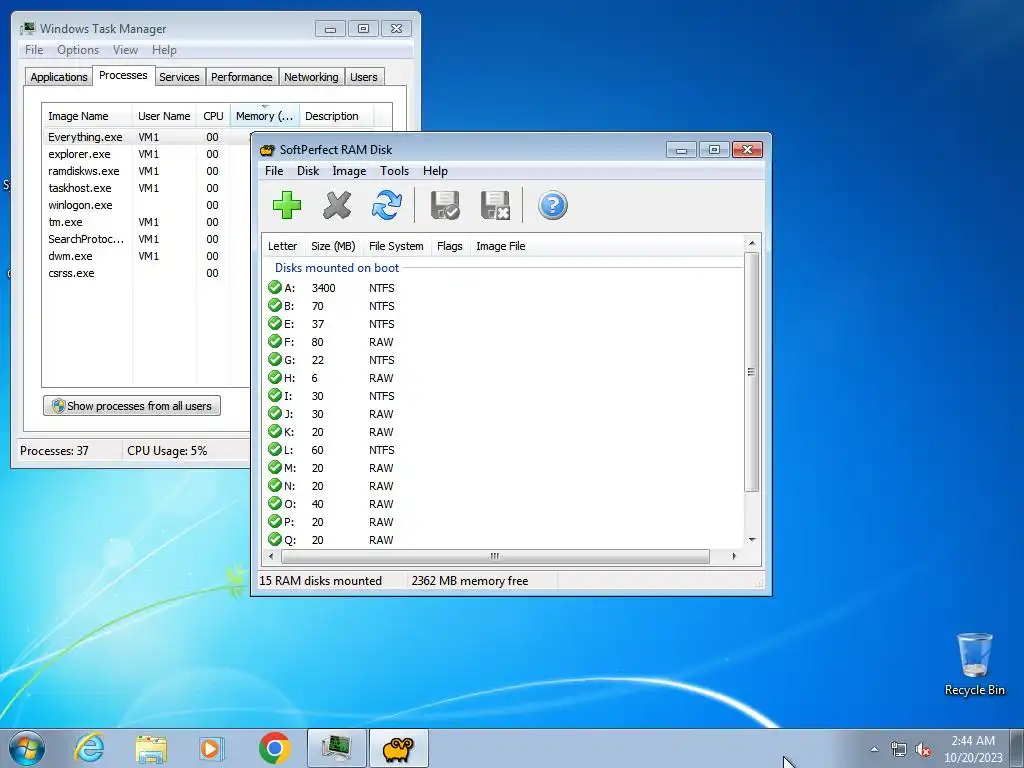Open the Recycle Bin desktop icon

click(974, 664)
